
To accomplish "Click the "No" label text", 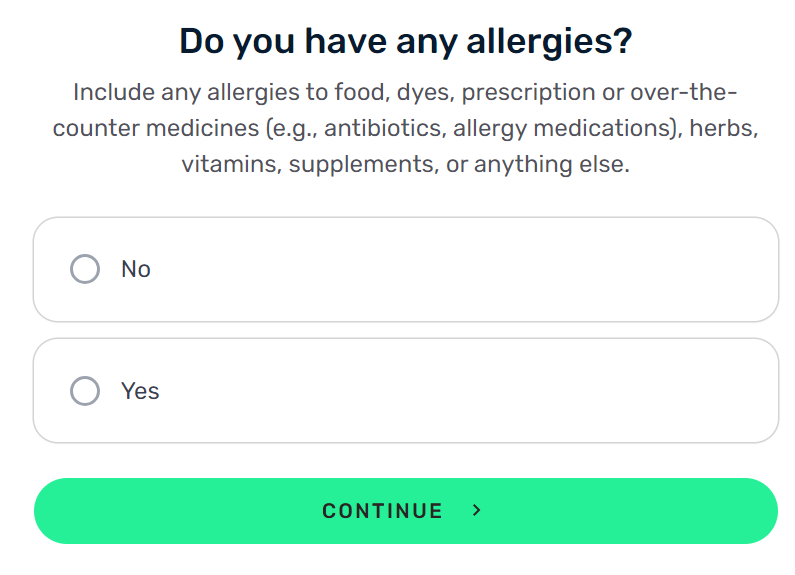I will pos(136,269).
